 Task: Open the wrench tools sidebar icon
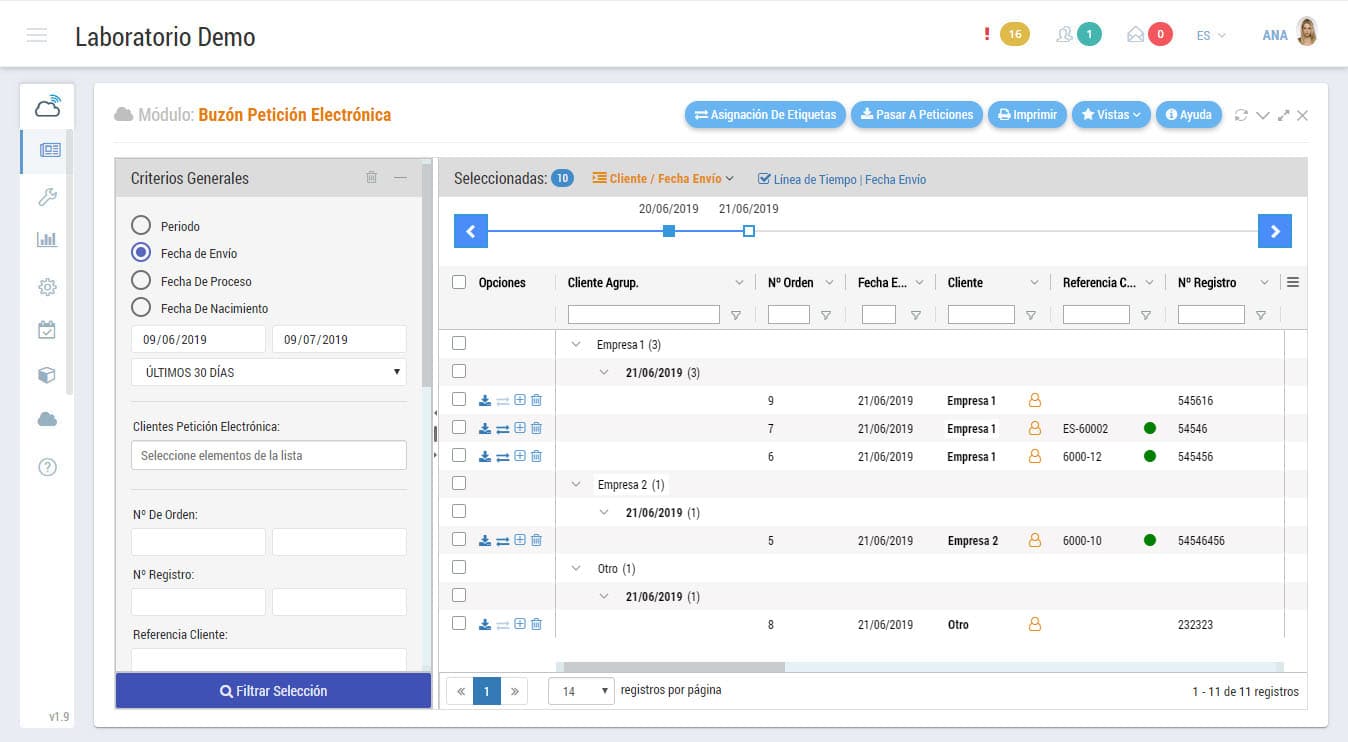pos(47,196)
